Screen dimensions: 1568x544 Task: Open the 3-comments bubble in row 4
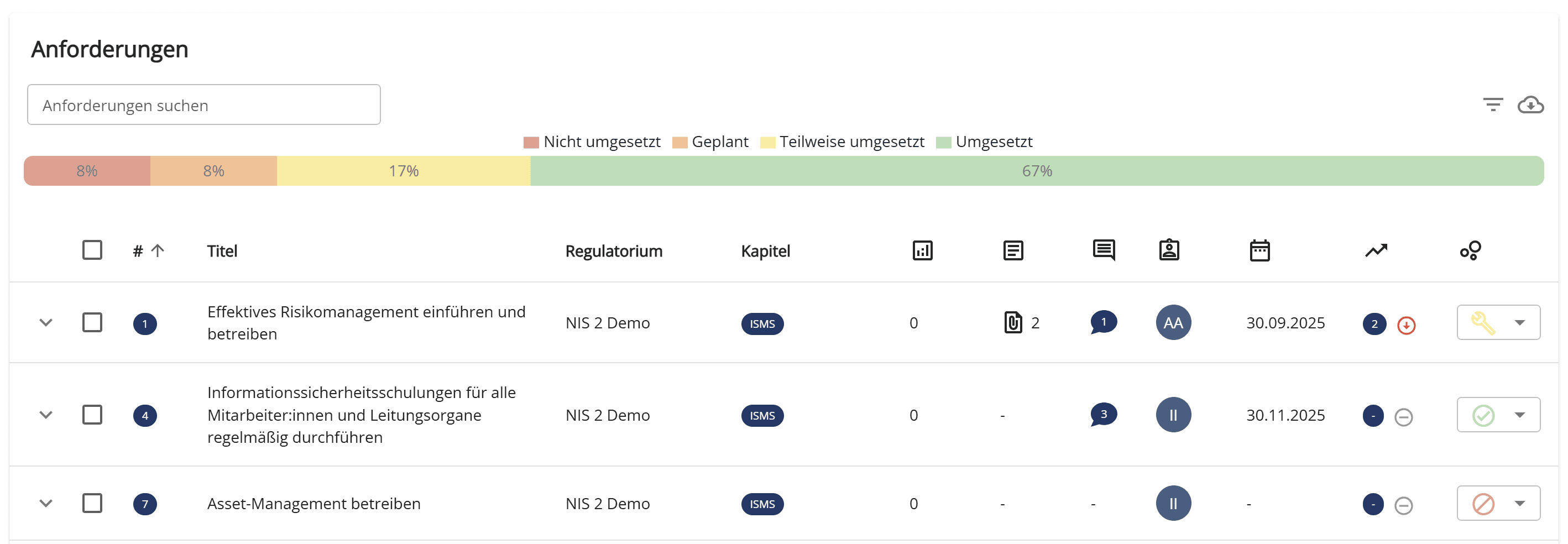point(1103,415)
